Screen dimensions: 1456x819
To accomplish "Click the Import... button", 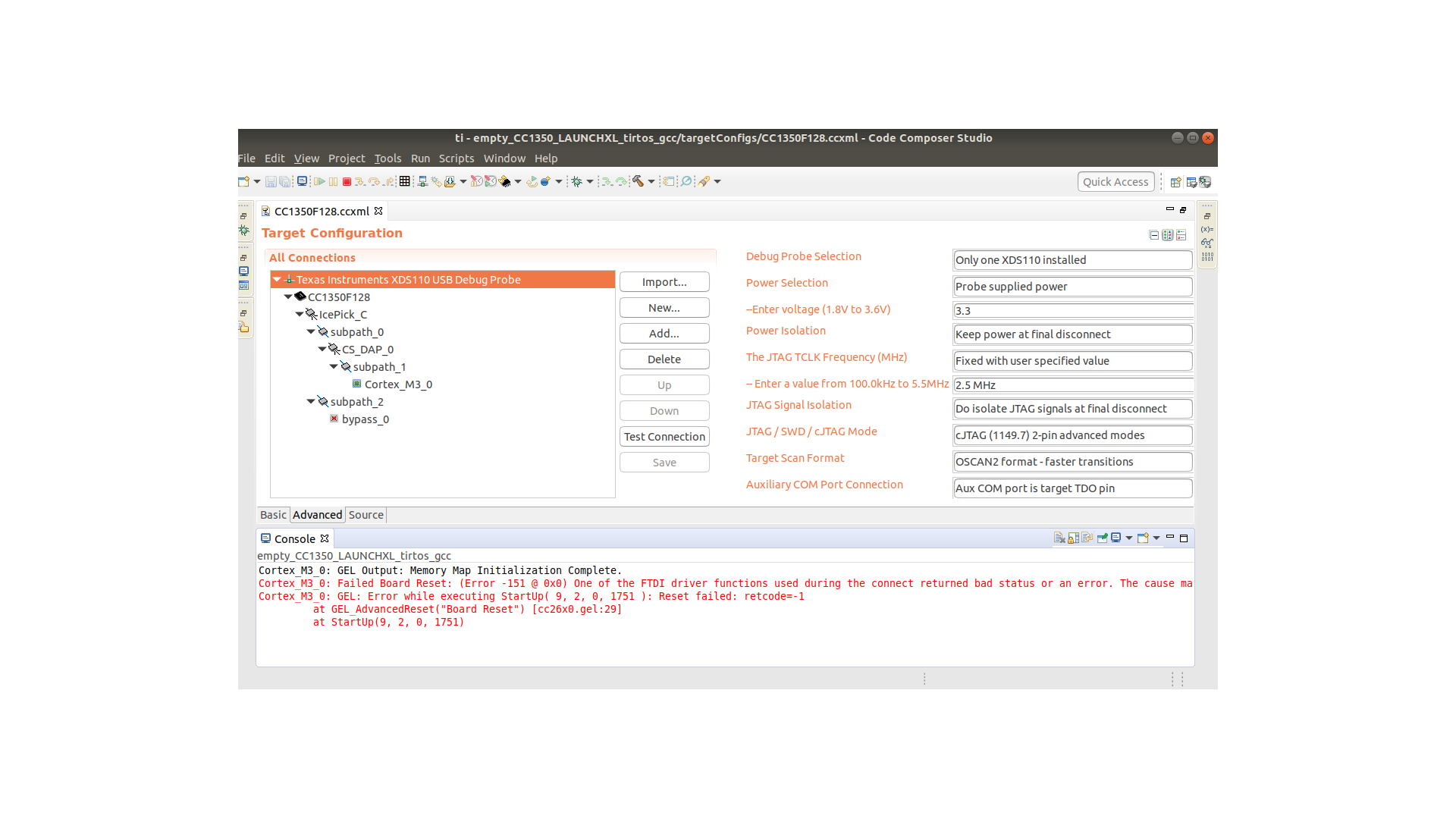I will coord(664,282).
